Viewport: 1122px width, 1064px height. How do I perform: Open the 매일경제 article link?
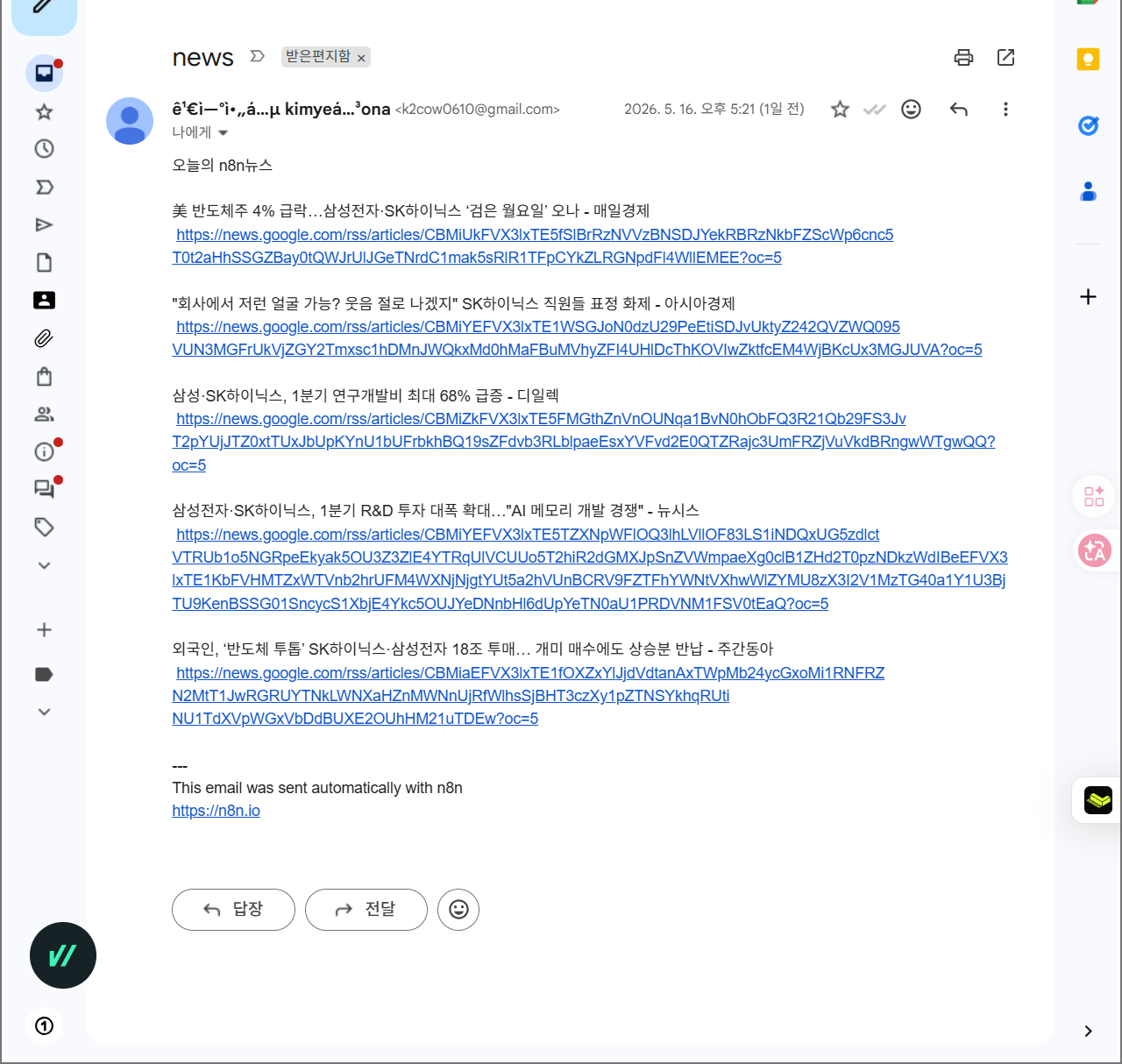(533, 246)
